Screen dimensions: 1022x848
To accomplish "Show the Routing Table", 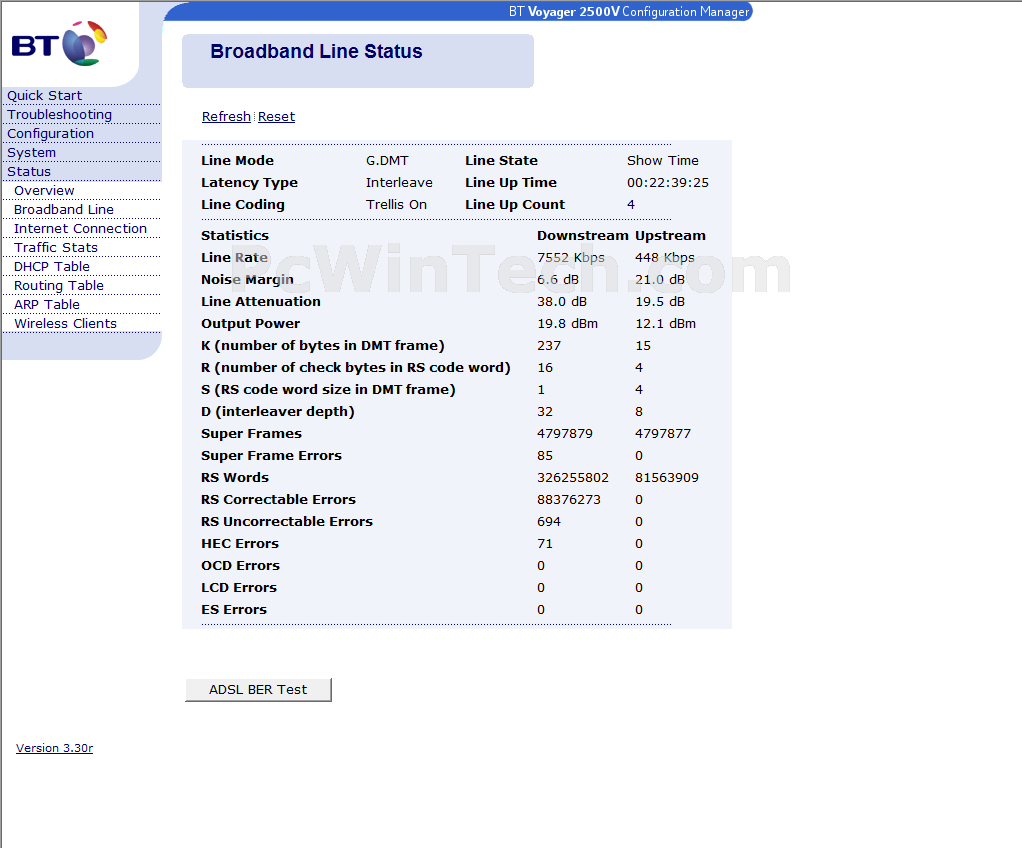I will [59, 285].
